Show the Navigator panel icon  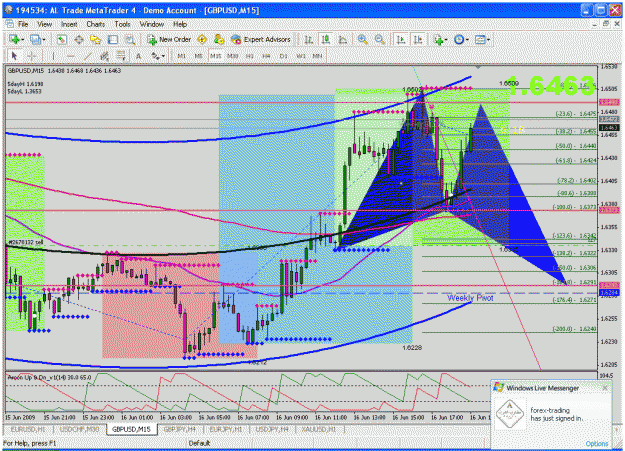point(96,39)
